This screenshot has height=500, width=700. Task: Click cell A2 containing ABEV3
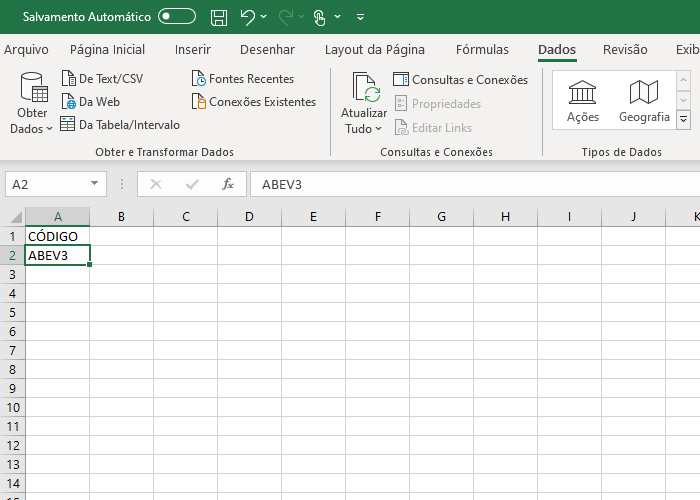[58, 255]
